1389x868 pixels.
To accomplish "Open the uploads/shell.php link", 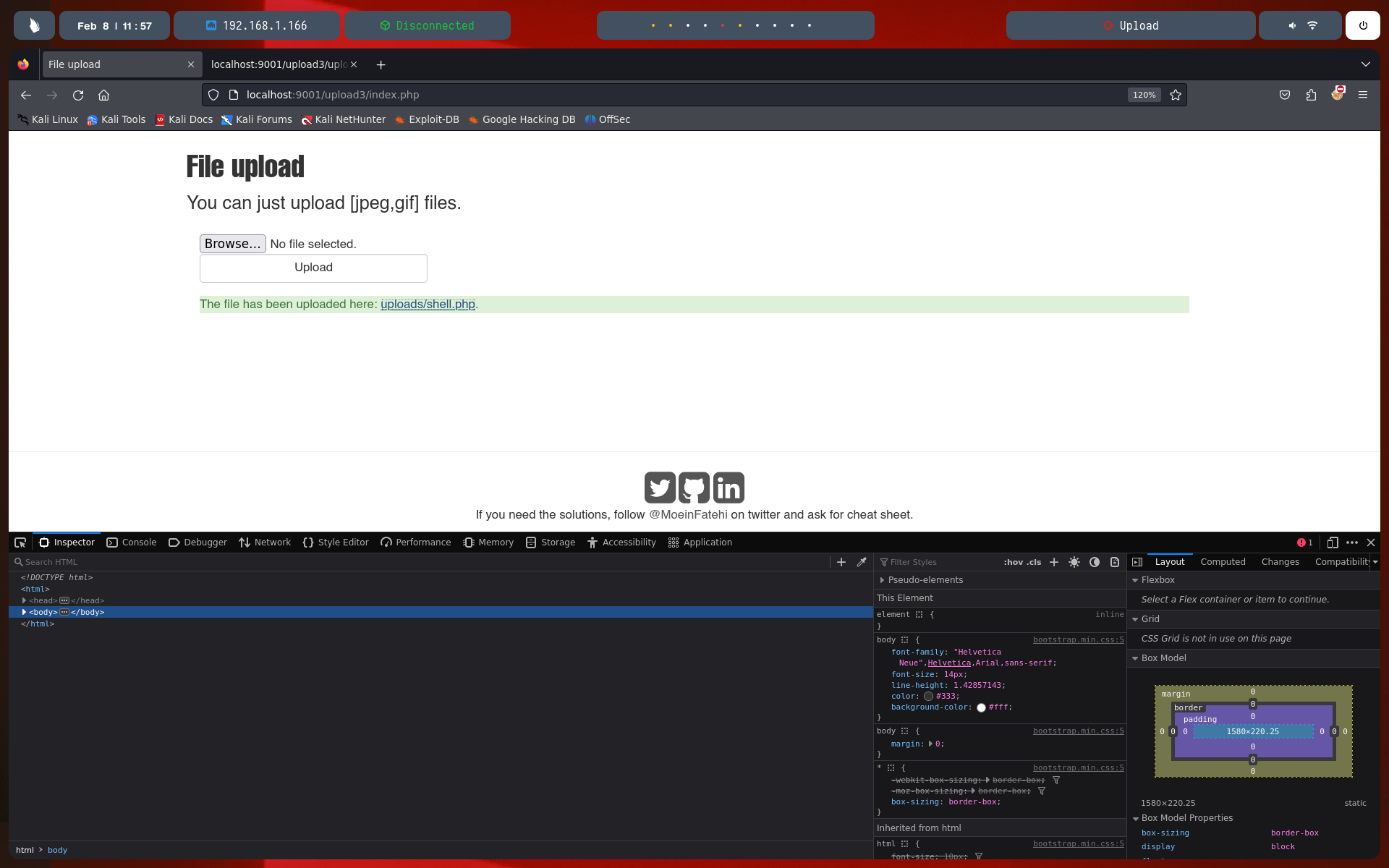I will coord(428,305).
